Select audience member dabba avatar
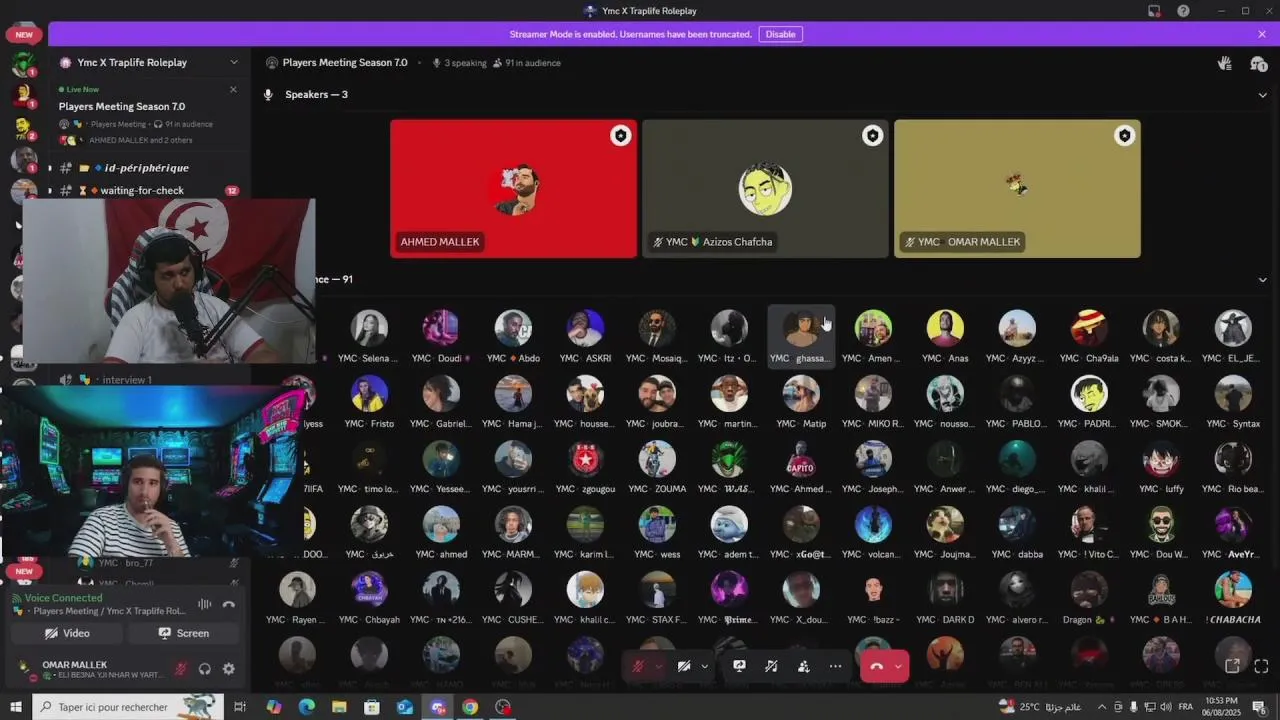The image size is (1280, 720). point(1017,525)
